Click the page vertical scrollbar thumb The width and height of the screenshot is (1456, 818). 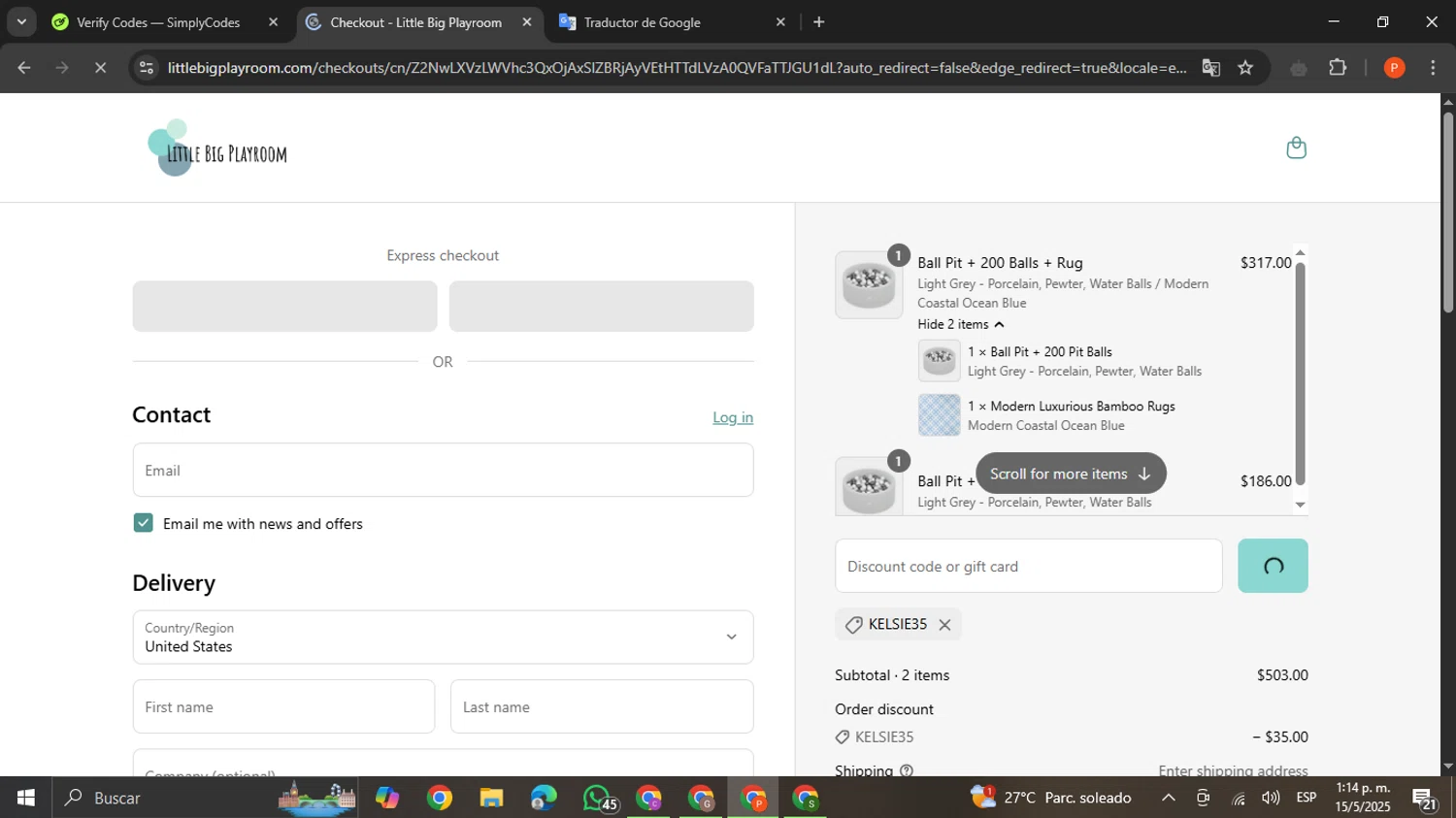[x=1447, y=212]
